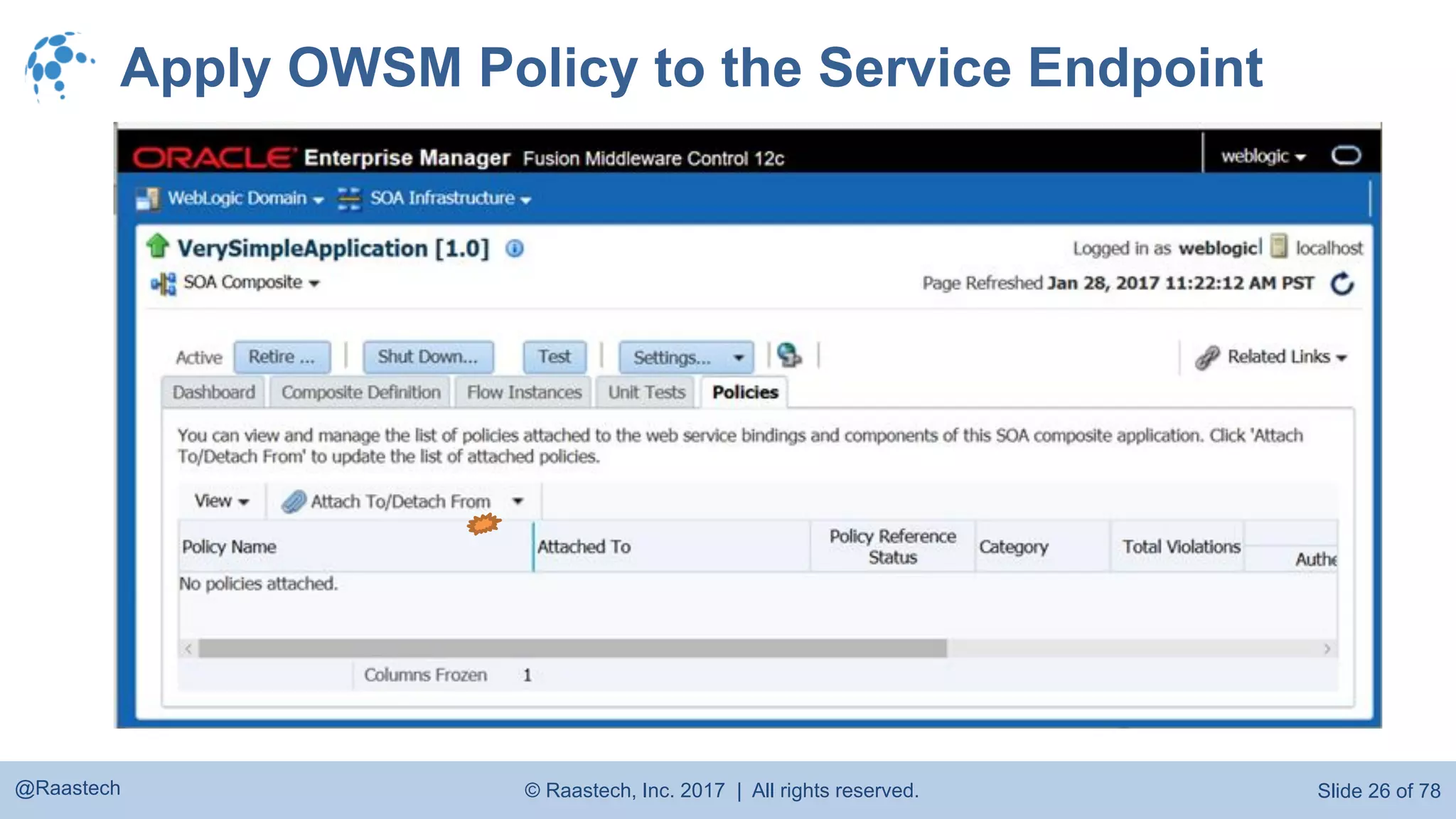Open the Unit Tests tab

(x=646, y=392)
